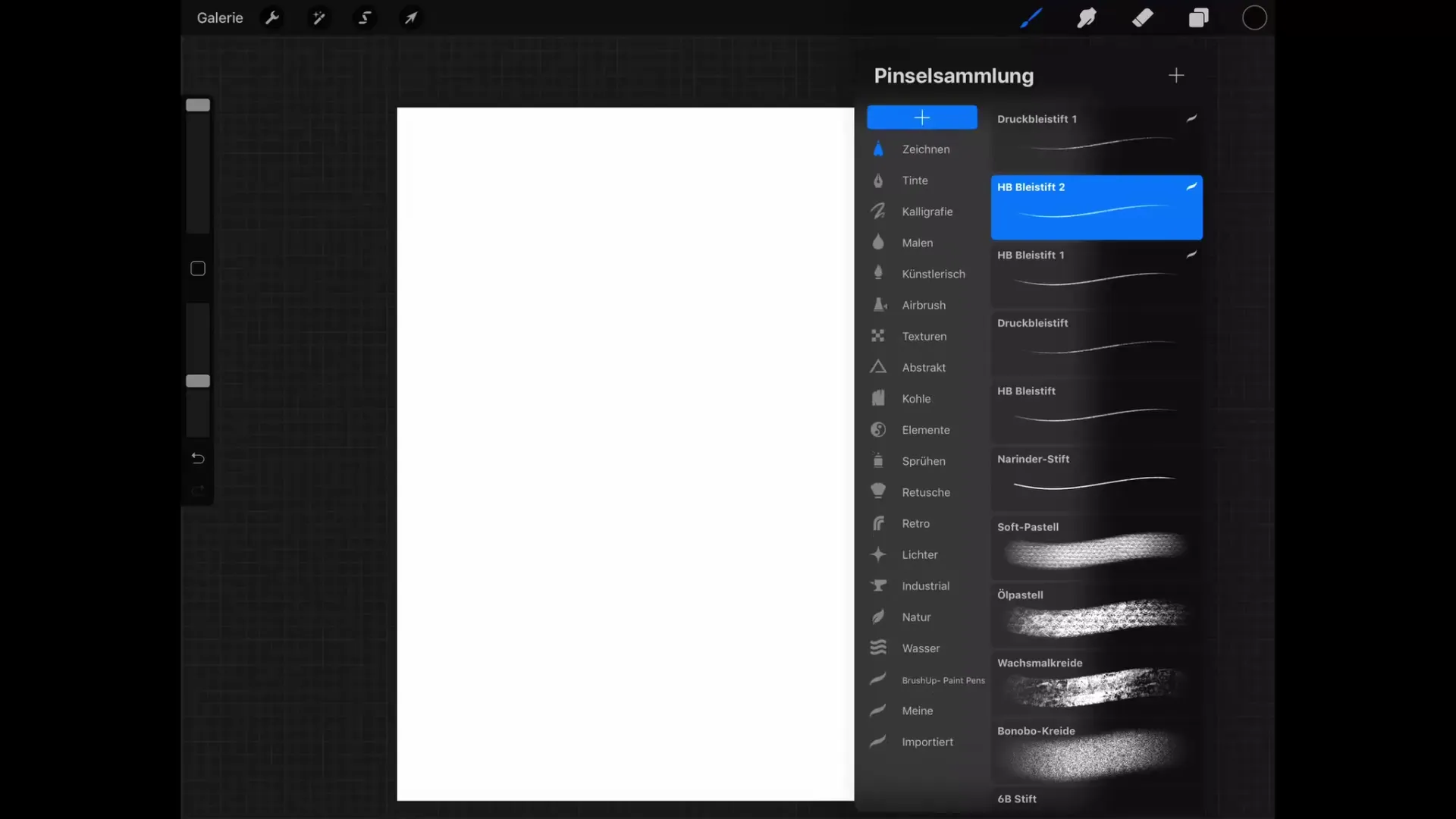Click the white drawing canvas

pos(626,453)
